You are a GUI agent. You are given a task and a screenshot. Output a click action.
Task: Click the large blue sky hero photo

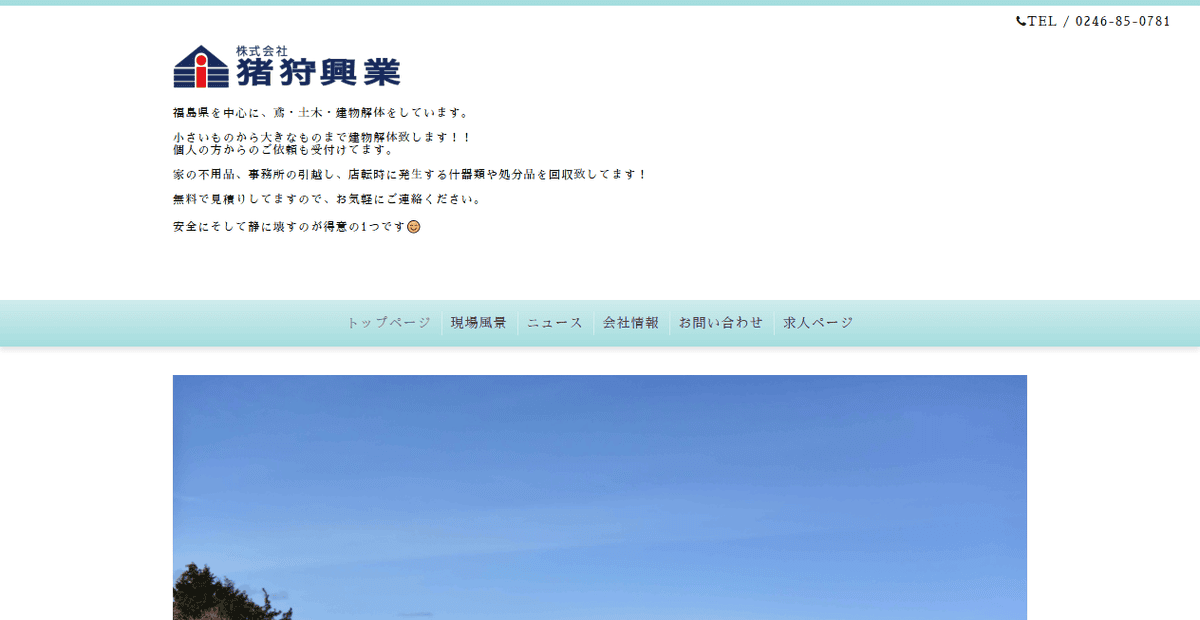pos(600,480)
